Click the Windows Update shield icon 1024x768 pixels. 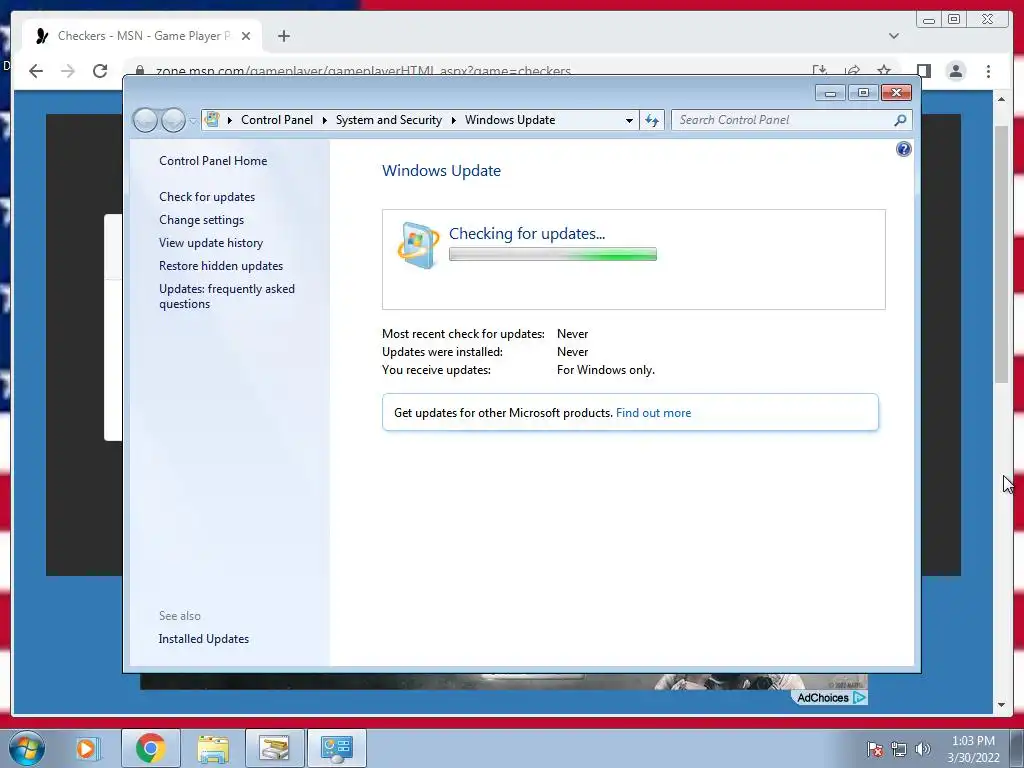tap(418, 245)
